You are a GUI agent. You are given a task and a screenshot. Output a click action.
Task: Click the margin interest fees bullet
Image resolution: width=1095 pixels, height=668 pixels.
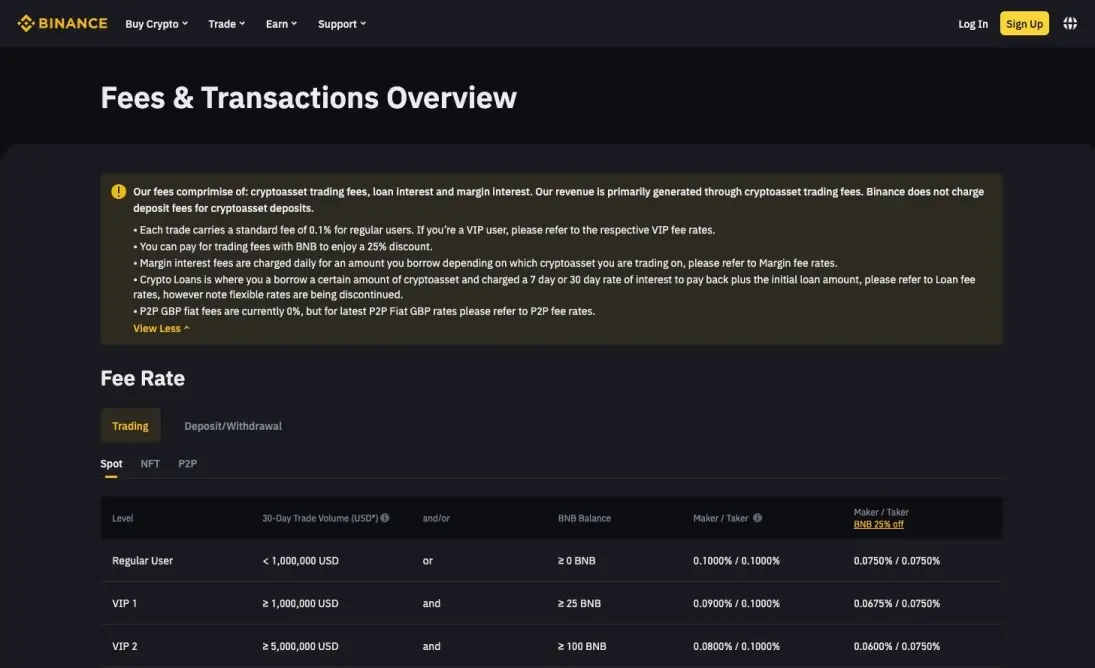(485, 263)
